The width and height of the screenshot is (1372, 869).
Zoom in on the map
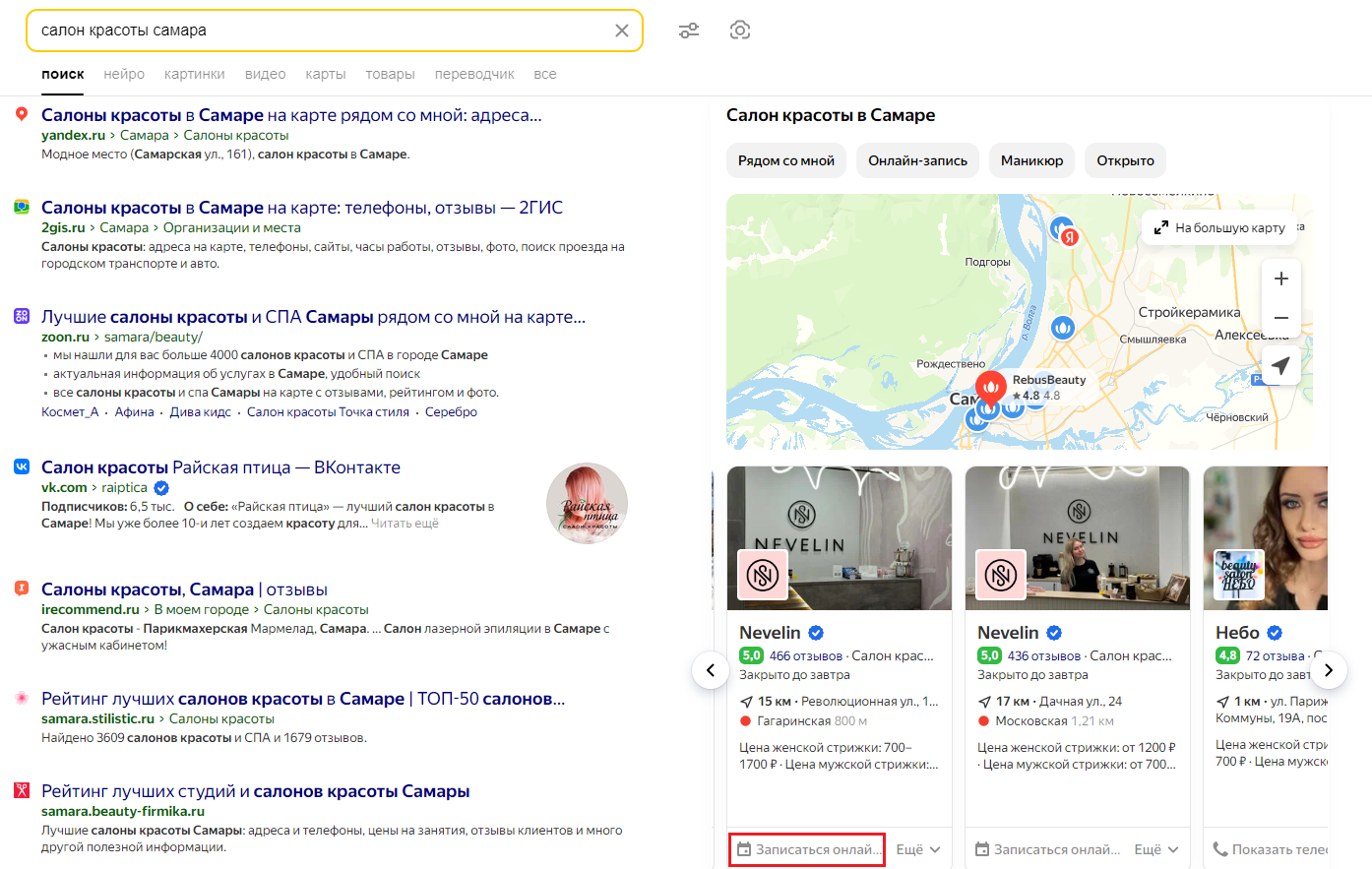click(x=1280, y=279)
